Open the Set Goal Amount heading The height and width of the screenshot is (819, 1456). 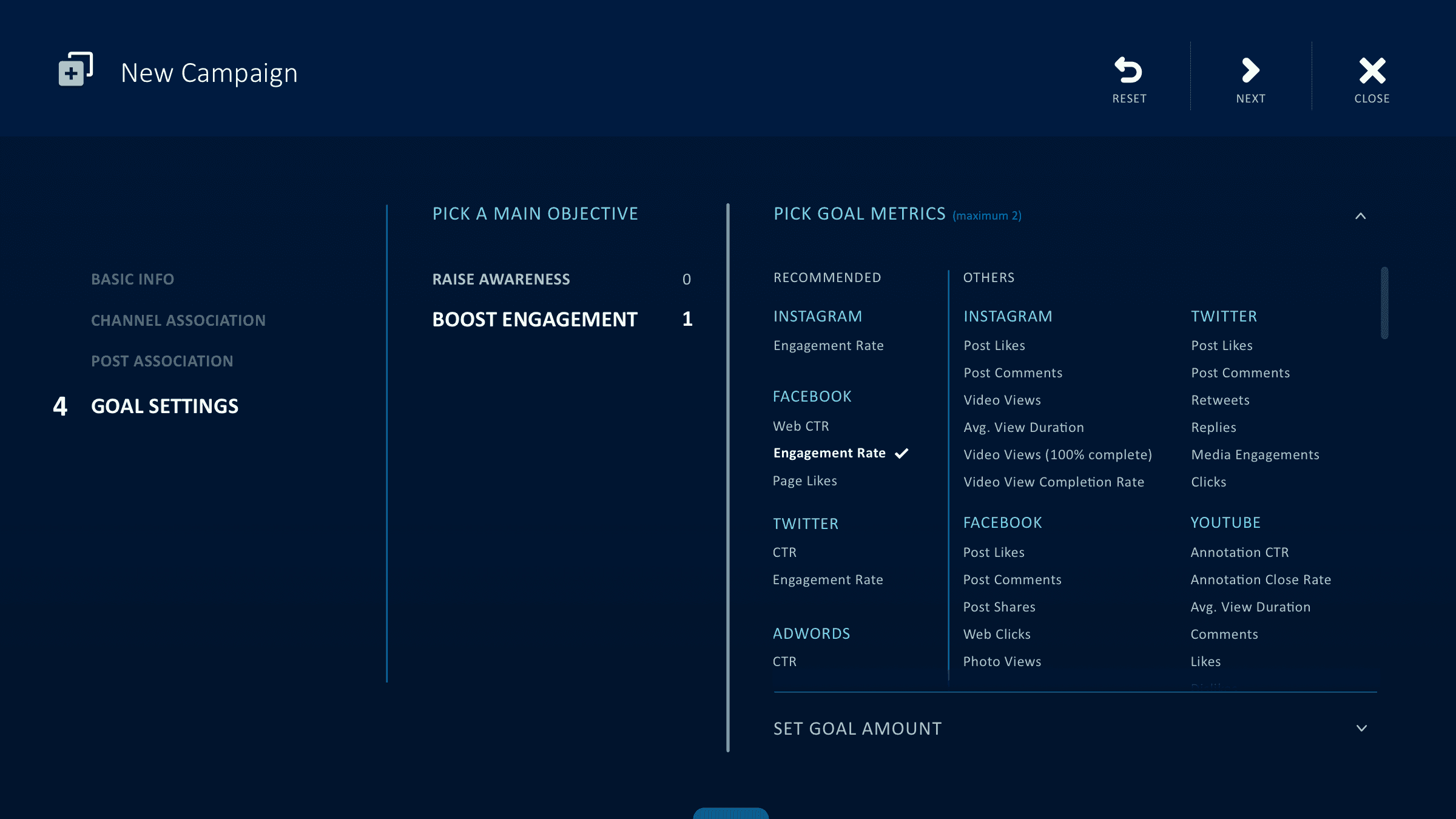point(857,729)
